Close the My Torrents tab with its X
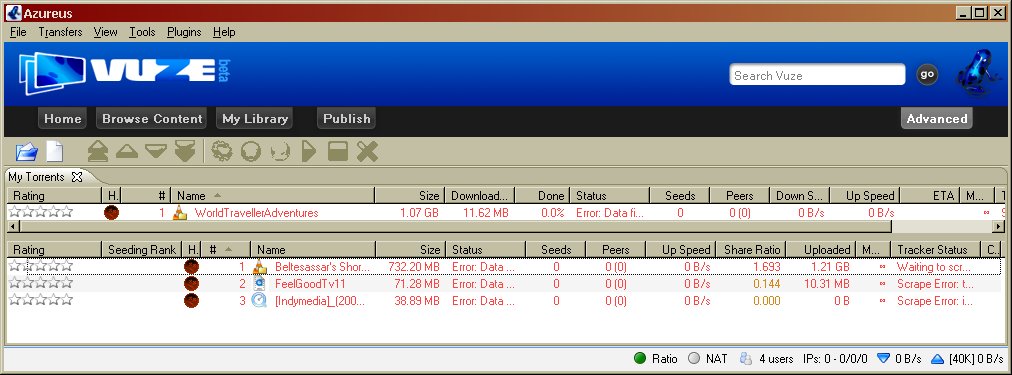 pyautogui.click(x=77, y=176)
